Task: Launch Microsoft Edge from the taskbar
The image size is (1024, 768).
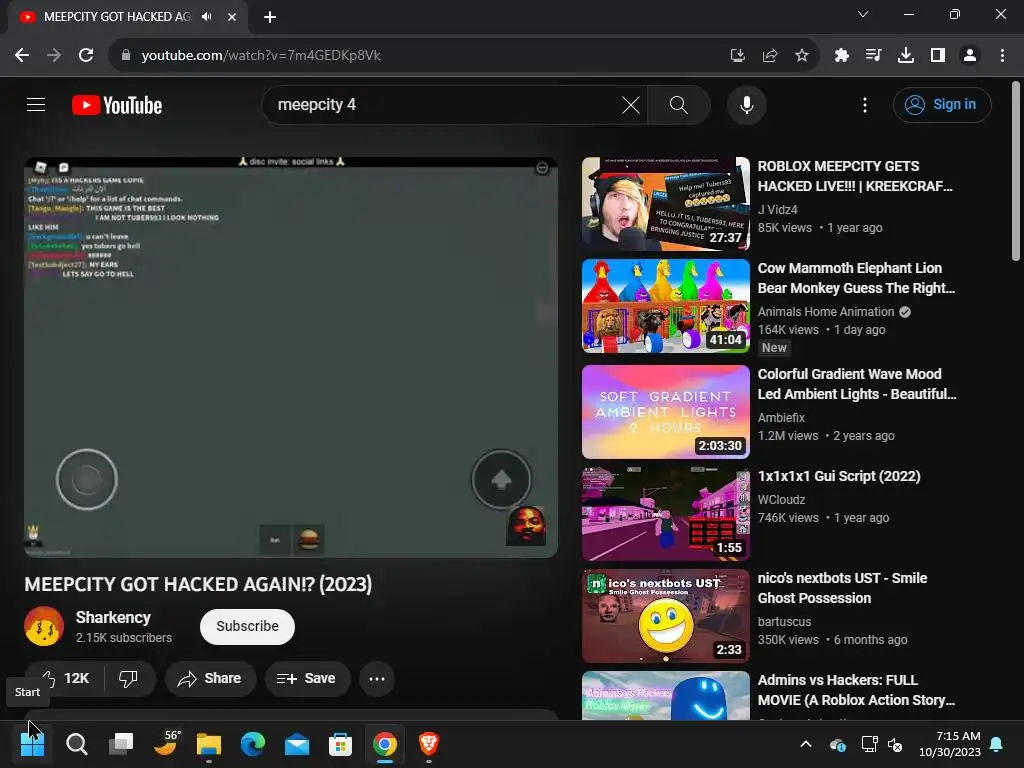Action: [x=253, y=744]
